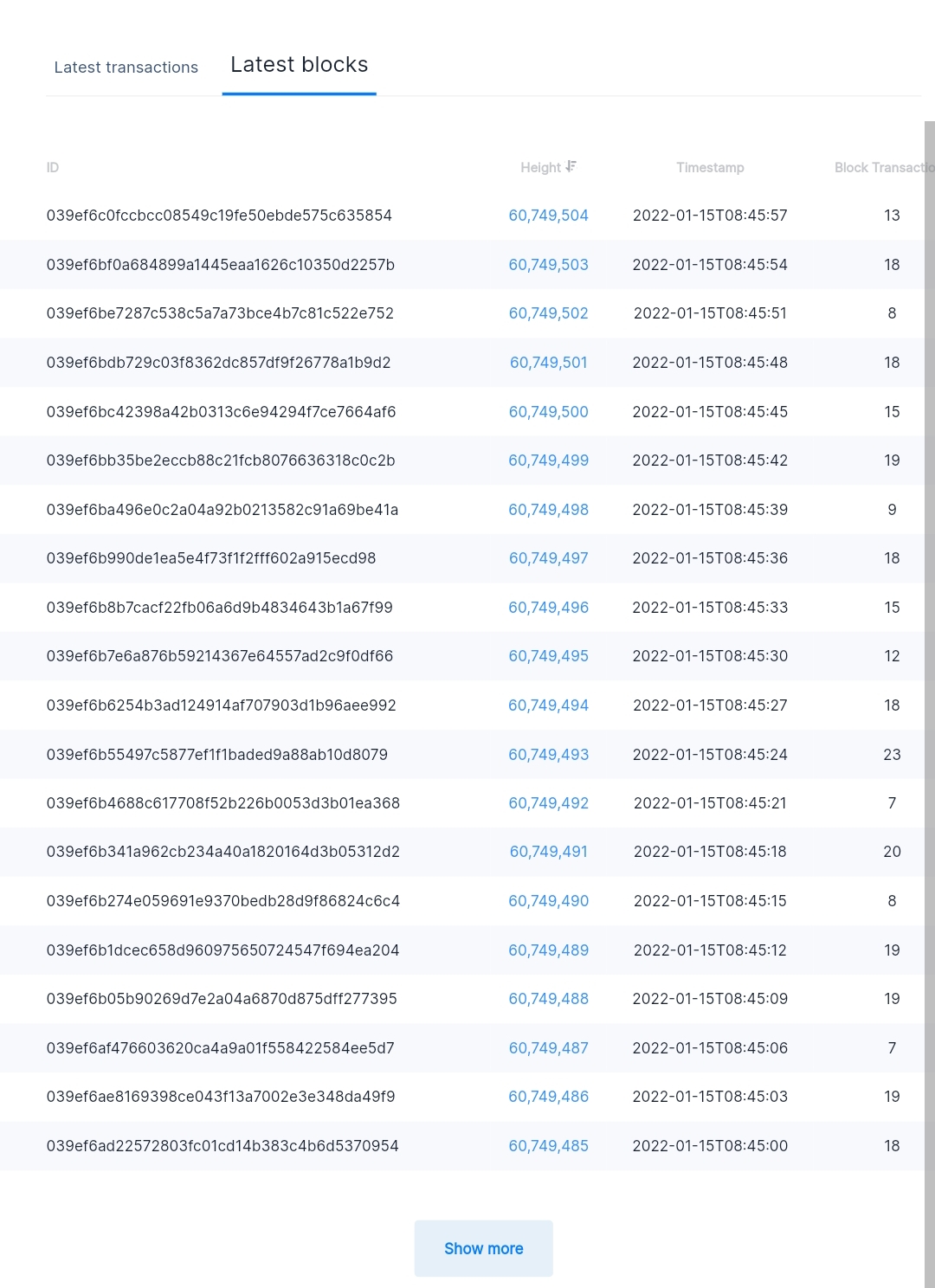935x1288 pixels.
Task: Select block ID 039ef6b274e059691e9370bedb28d9f86824c6c4
Action: [x=223, y=901]
